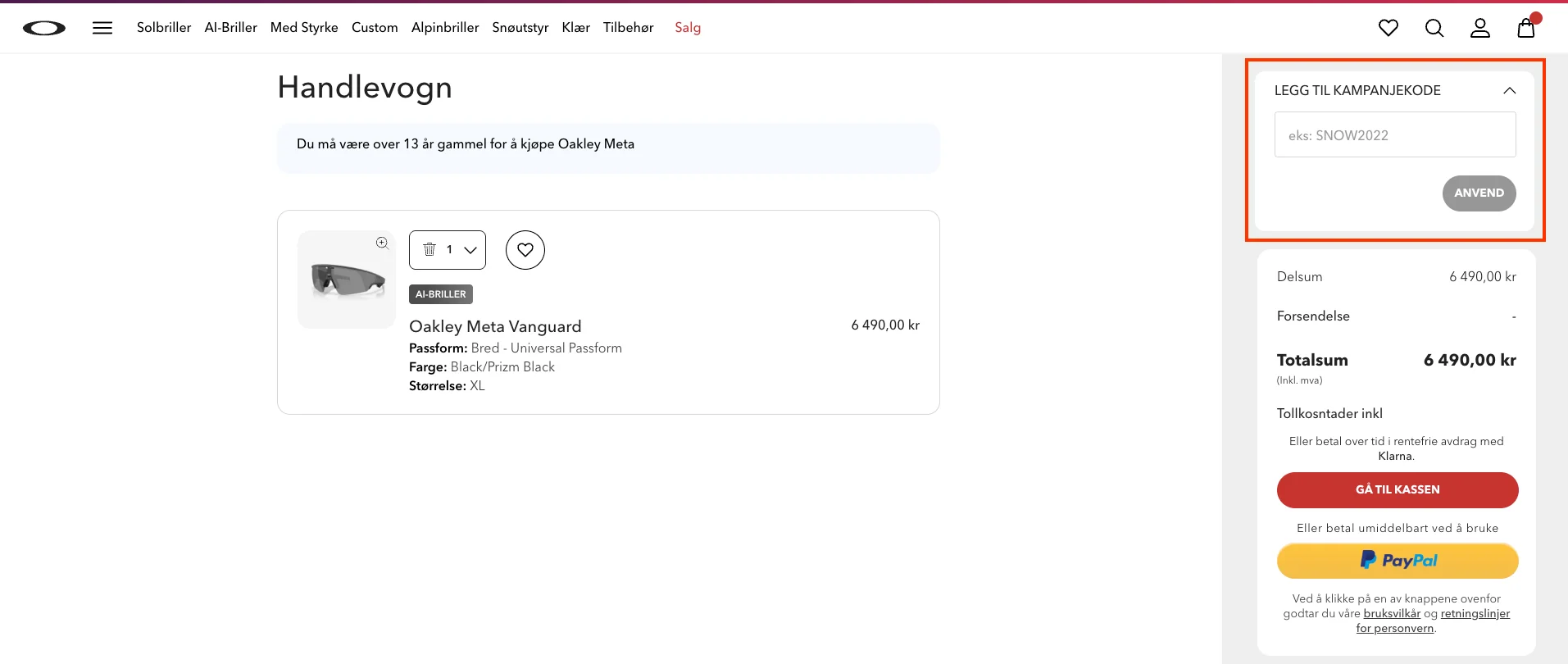Open the hamburger menu
Image resolution: width=1568 pixels, height=664 pixels.
102,28
